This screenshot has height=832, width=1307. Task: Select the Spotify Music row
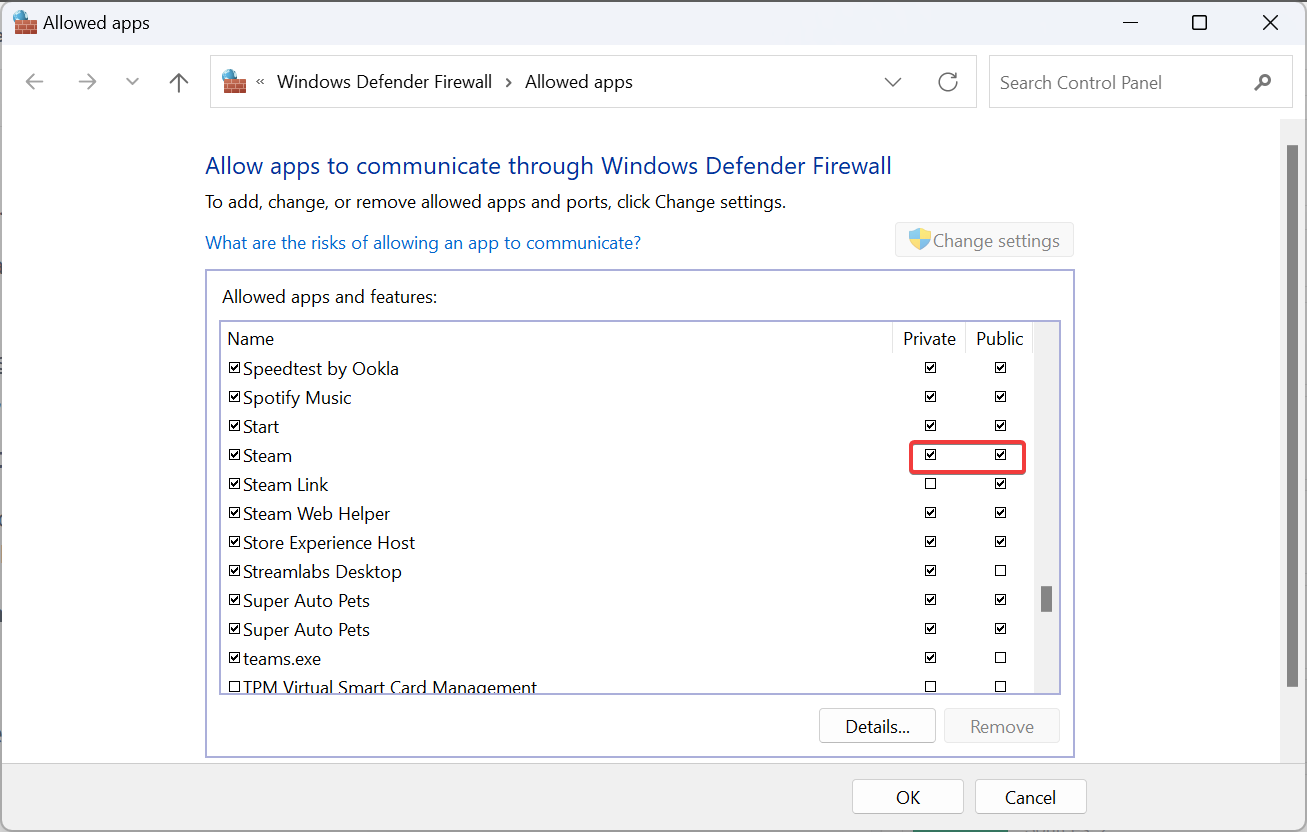click(297, 398)
